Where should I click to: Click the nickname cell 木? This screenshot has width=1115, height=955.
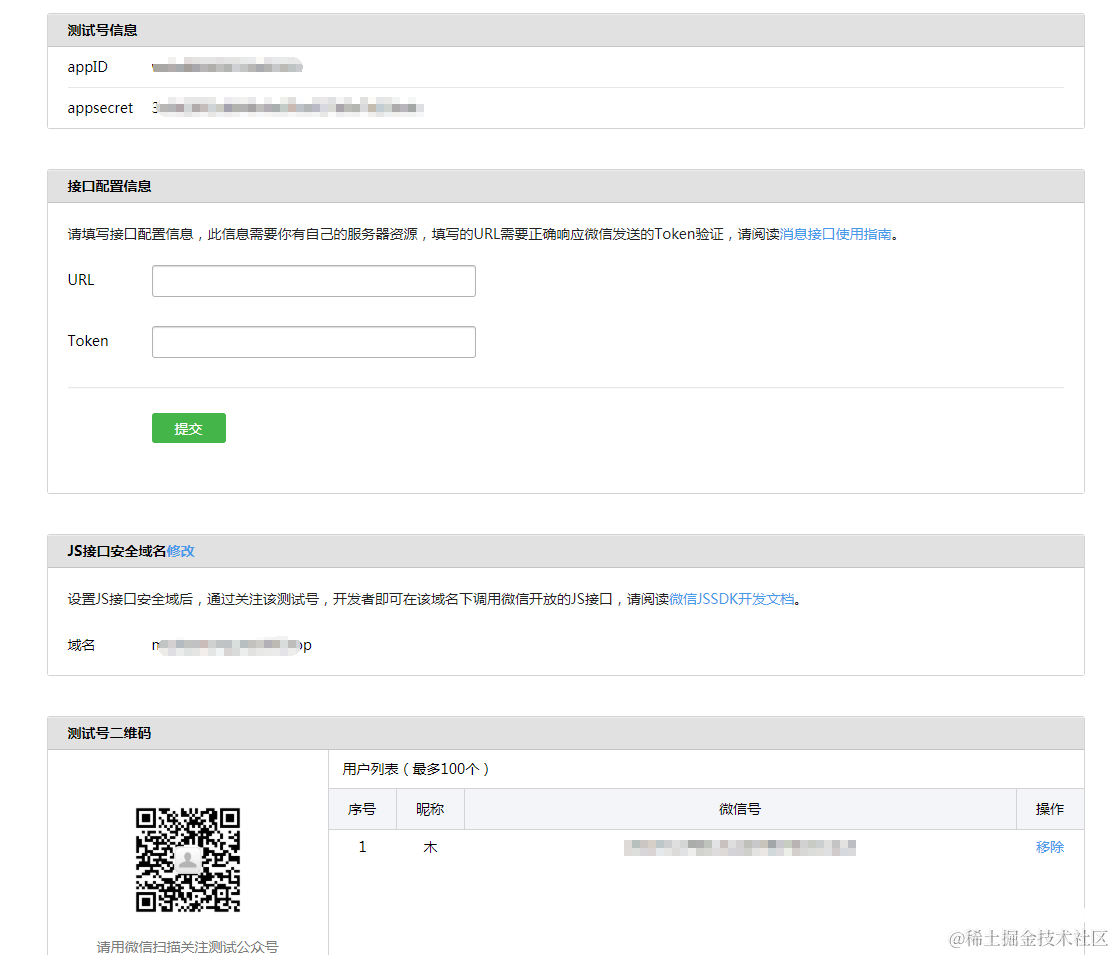pyautogui.click(x=430, y=847)
